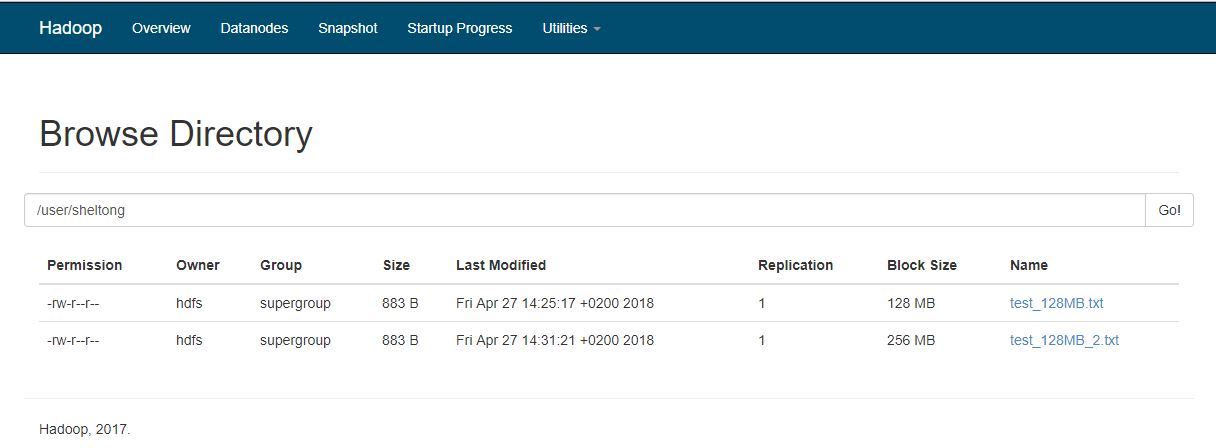
Task: Click the Permission column header
Action: [x=84, y=265]
